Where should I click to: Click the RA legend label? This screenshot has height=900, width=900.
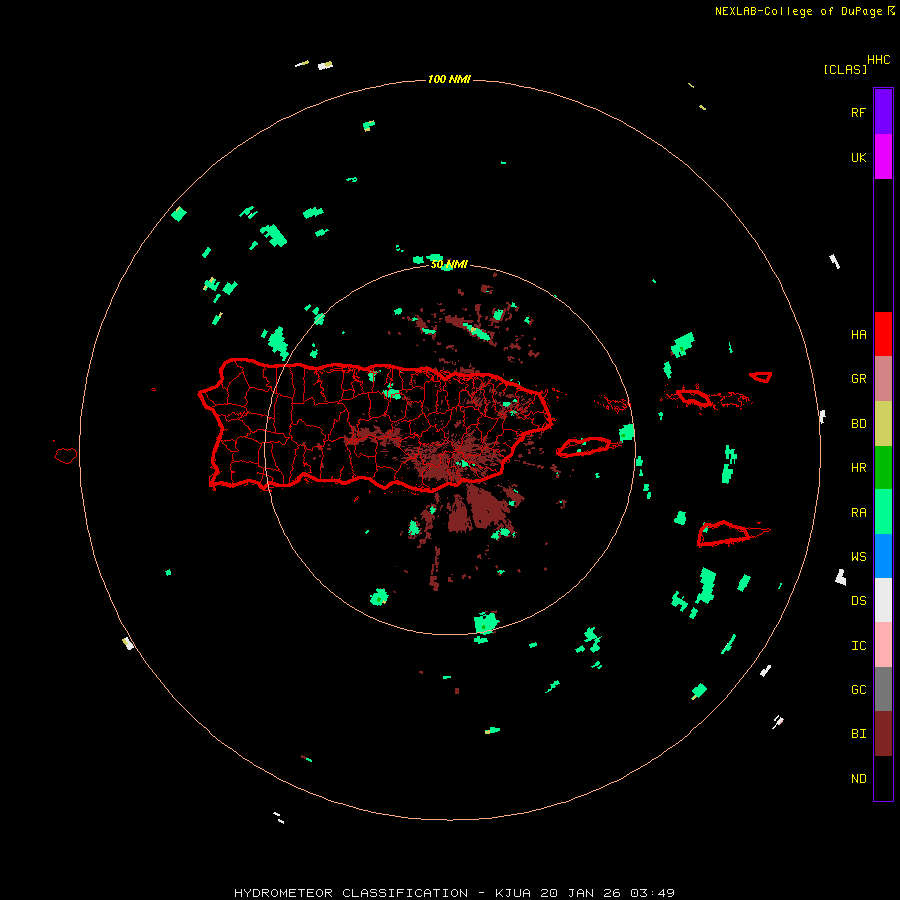[x=858, y=512]
